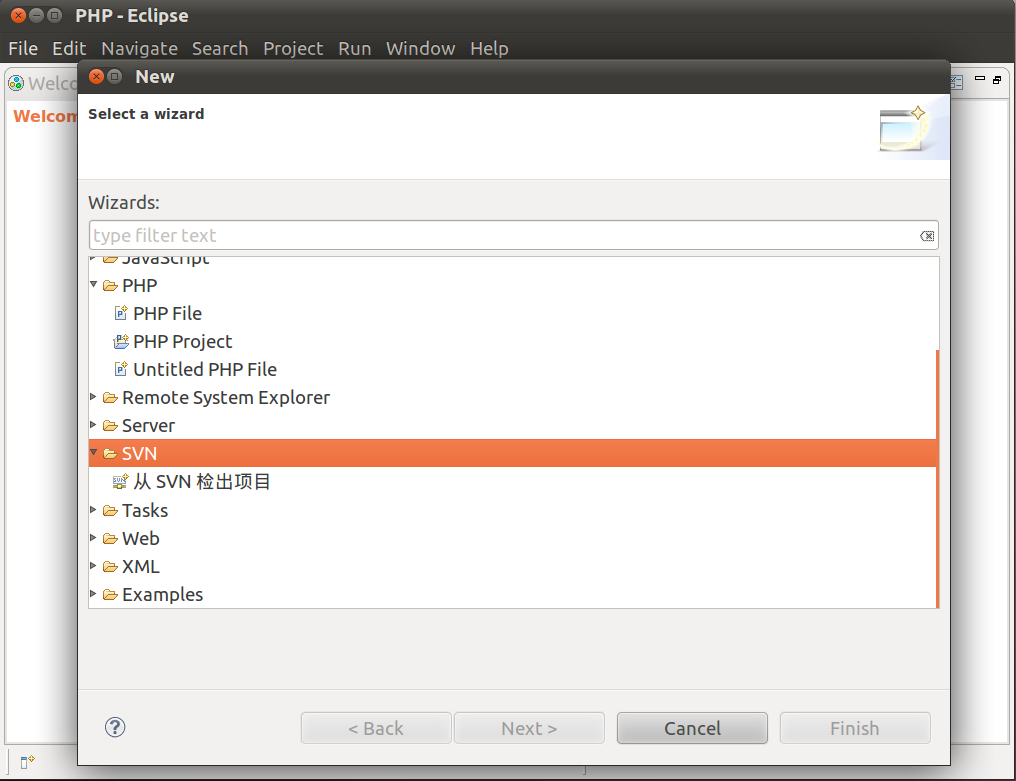Select the Server label
Image resolution: width=1016 pixels, height=781 pixels.
point(148,426)
